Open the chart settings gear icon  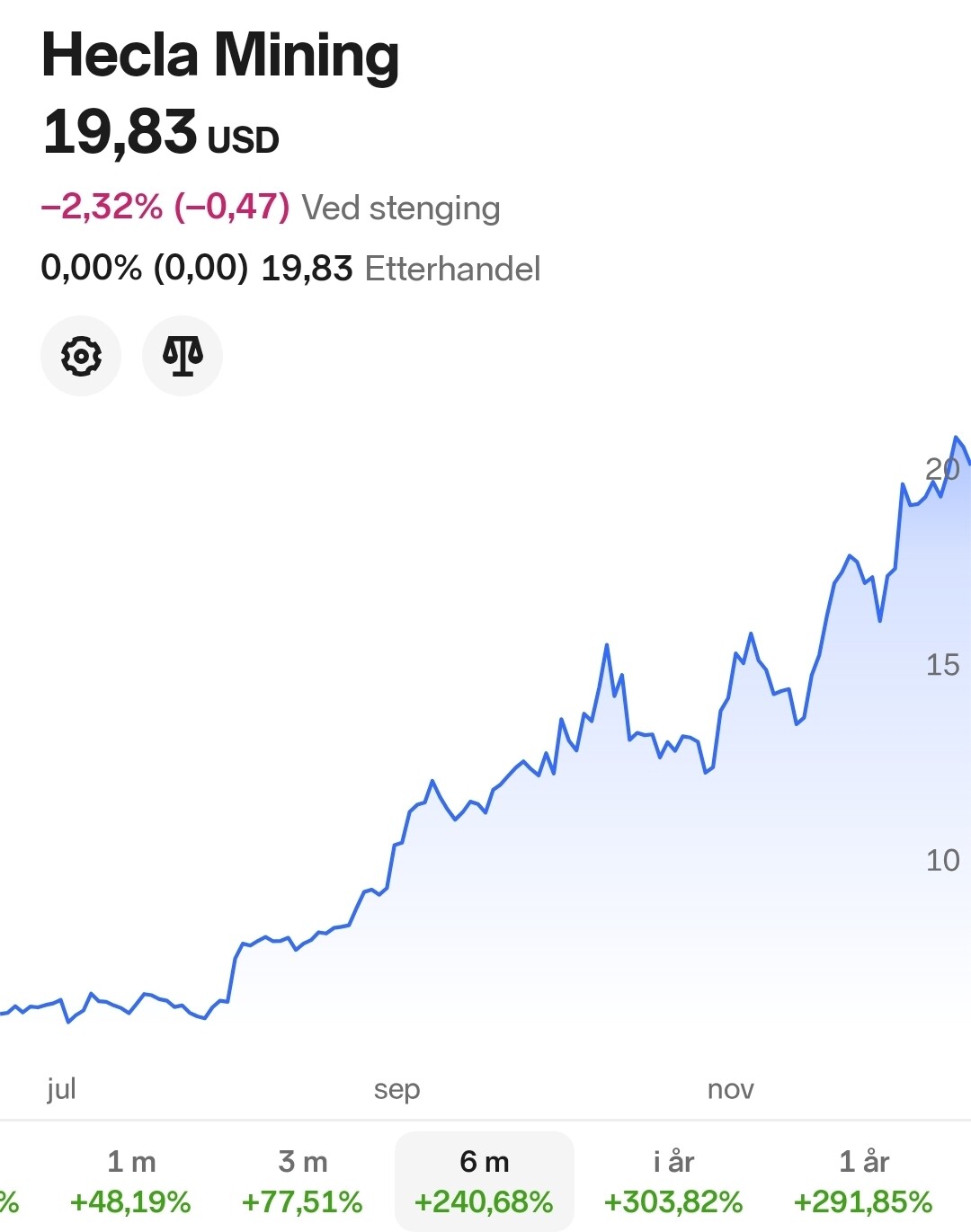(81, 356)
